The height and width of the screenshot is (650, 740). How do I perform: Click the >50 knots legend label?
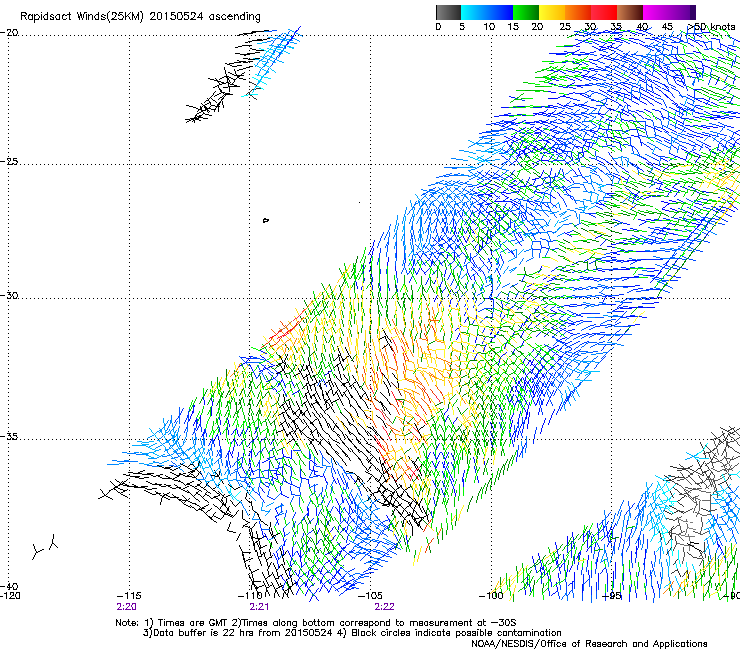click(712, 27)
